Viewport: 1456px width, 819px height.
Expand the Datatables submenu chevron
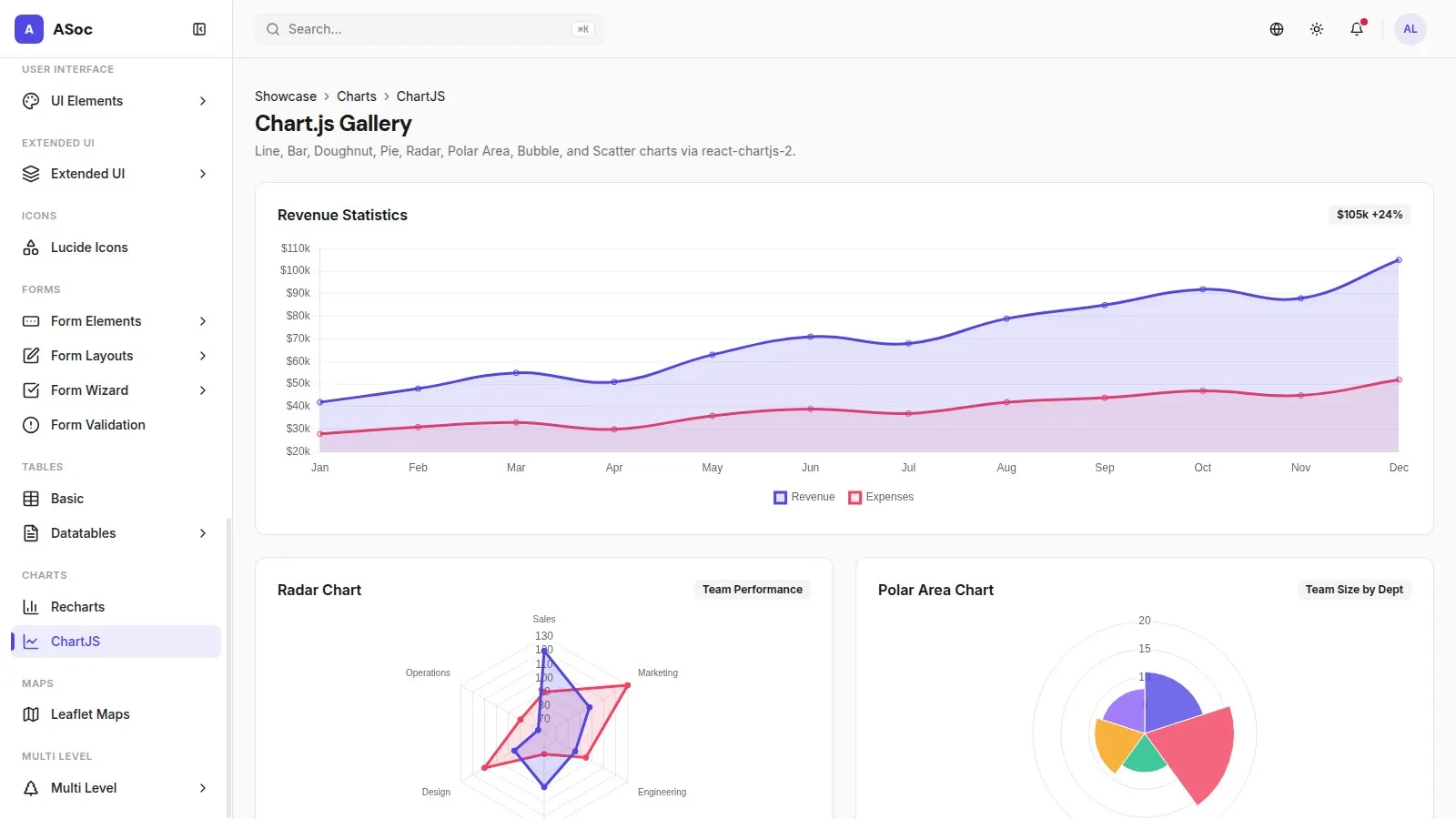203,533
